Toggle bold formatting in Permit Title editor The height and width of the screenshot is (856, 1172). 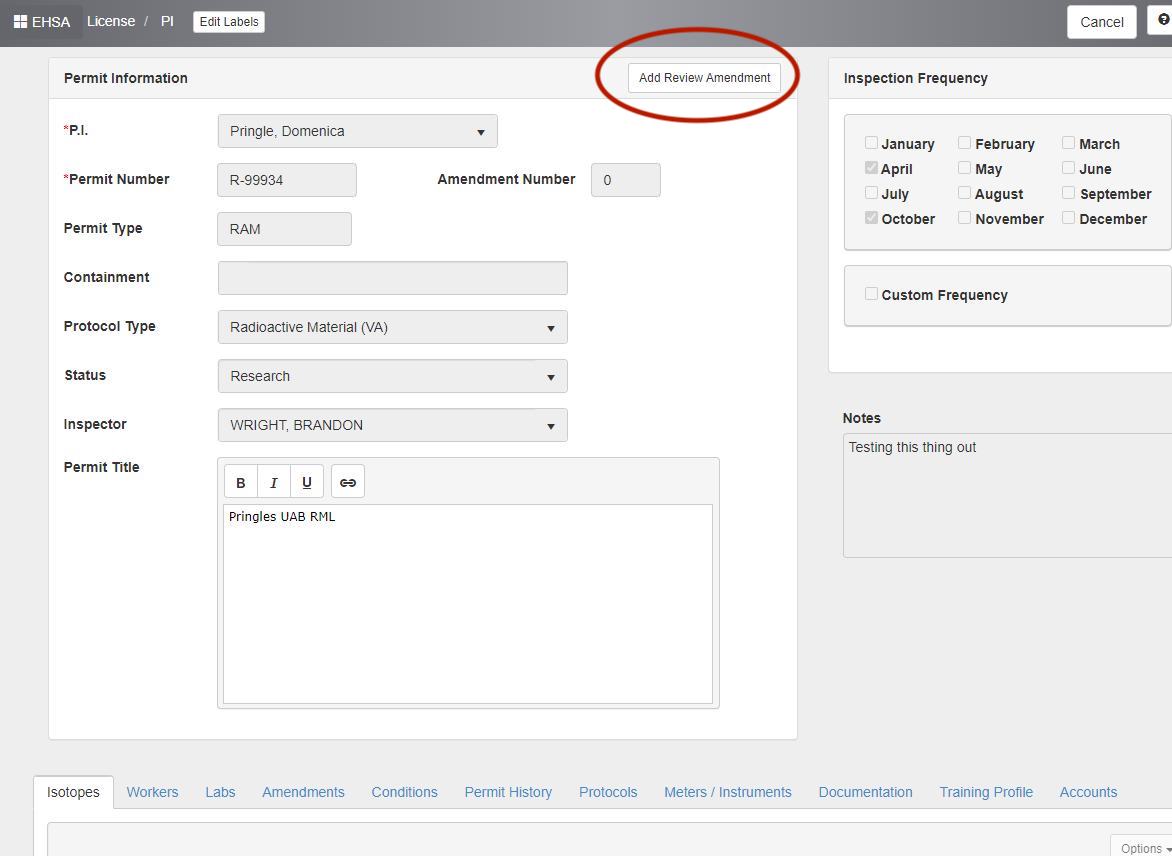(240, 482)
